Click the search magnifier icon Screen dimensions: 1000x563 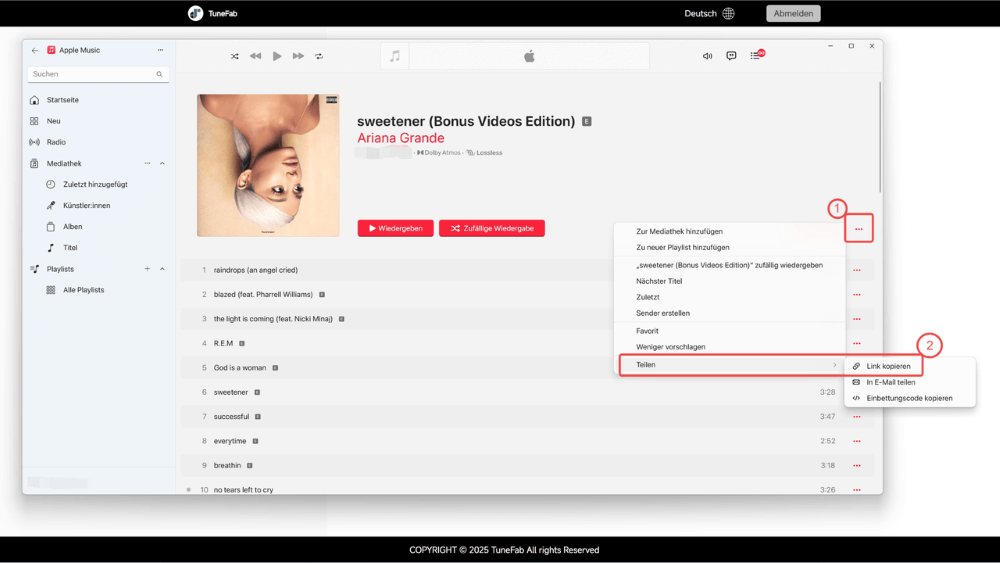tap(159, 74)
